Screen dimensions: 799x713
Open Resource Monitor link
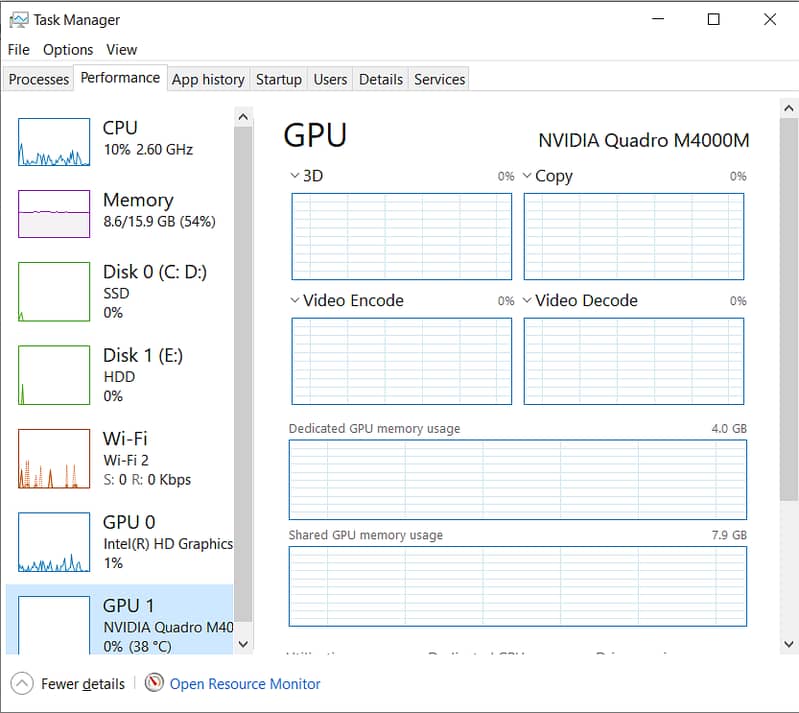coord(245,684)
